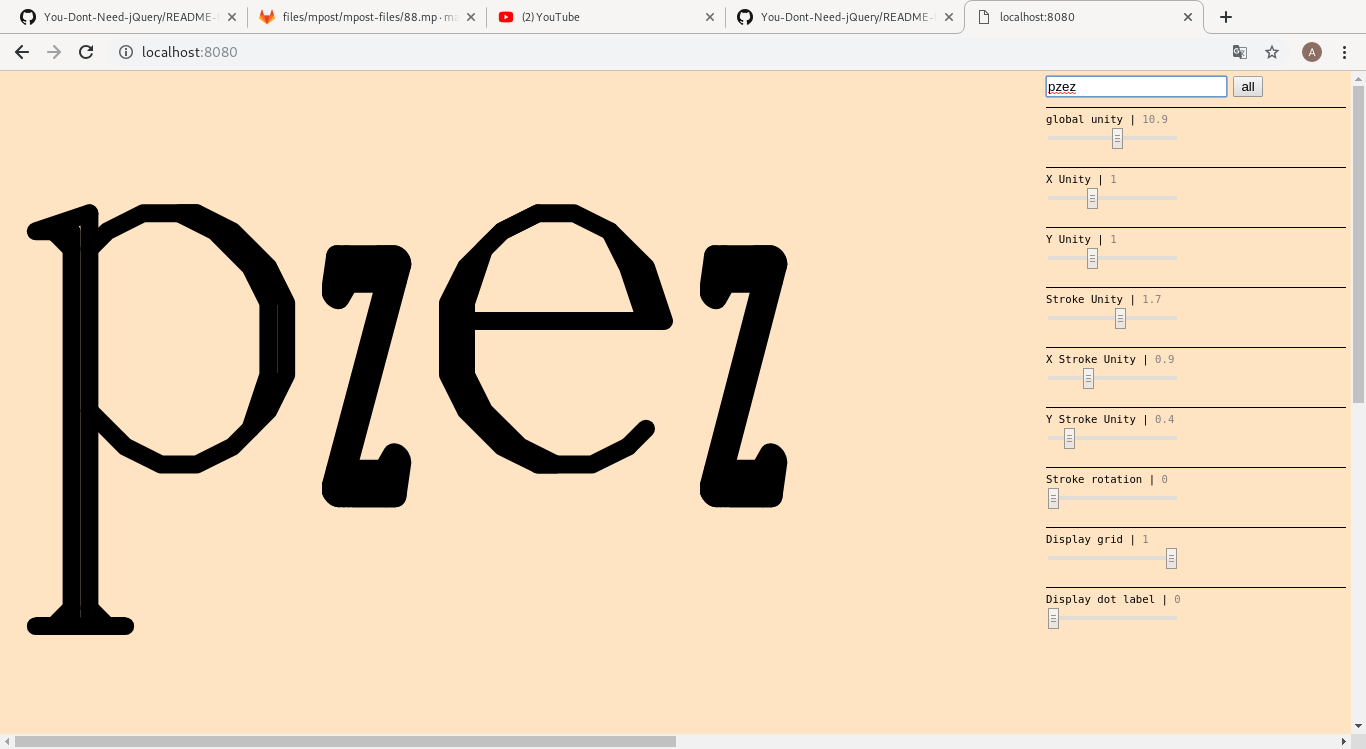Click the translate page icon
Screen dimensions: 1366x749
click(x=1239, y=52)
